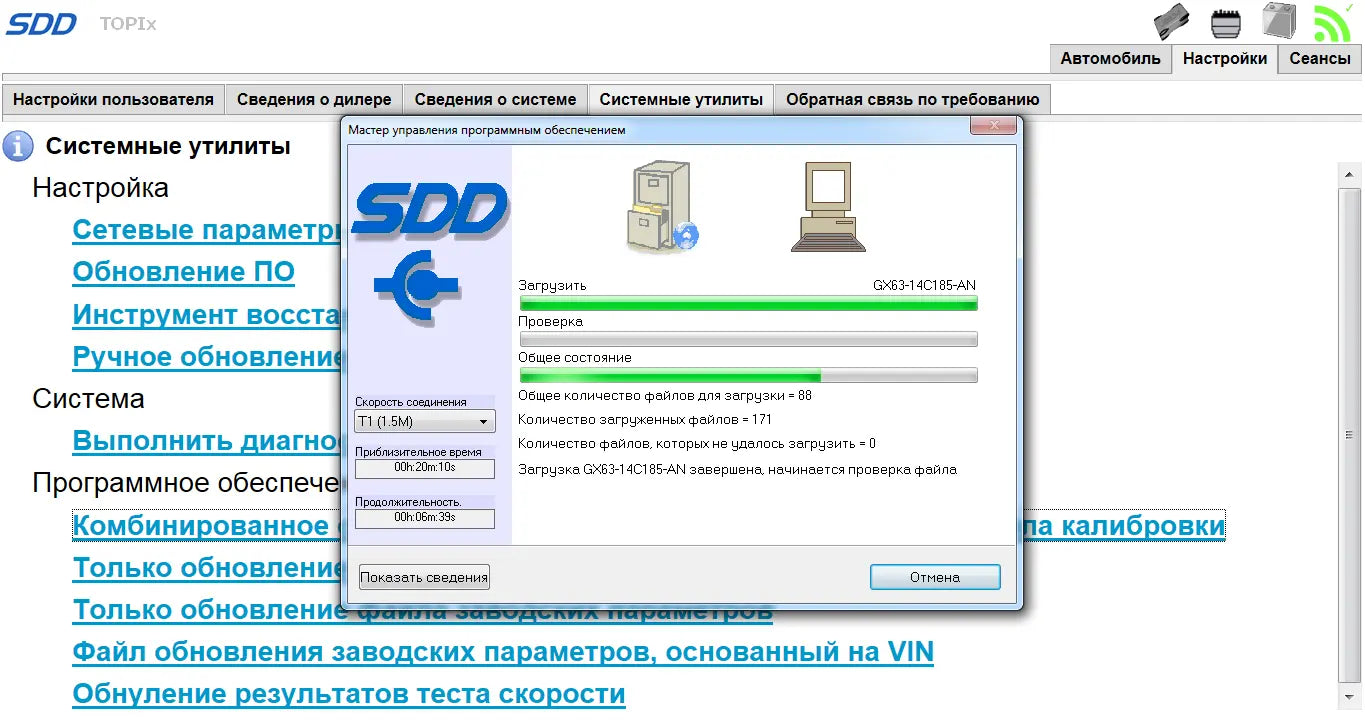This screenshot has width=1365, height=727.
Task: Click the vehicle battery status icon
Action: [1277, 21]
